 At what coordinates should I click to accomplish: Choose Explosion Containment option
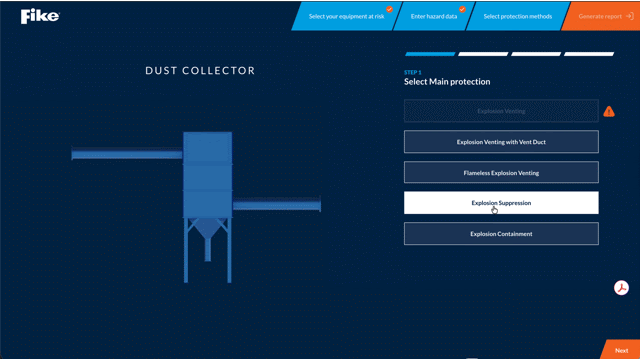[501, 234]
